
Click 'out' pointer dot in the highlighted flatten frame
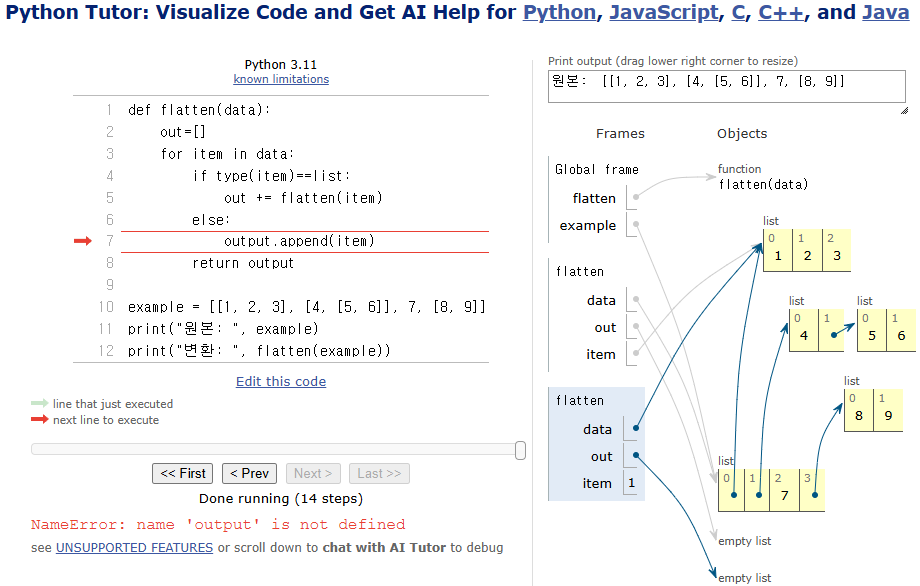[x=635, y=455]
